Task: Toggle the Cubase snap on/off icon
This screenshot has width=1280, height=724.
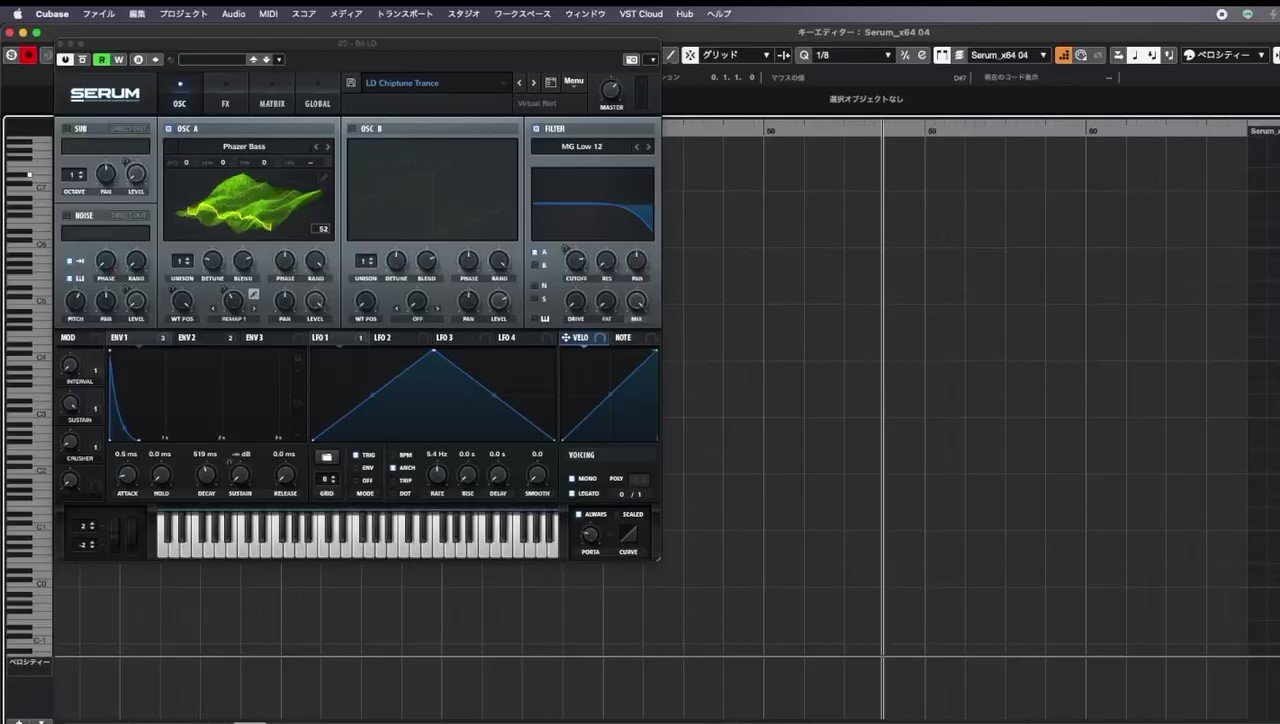Action: (690, 55)
